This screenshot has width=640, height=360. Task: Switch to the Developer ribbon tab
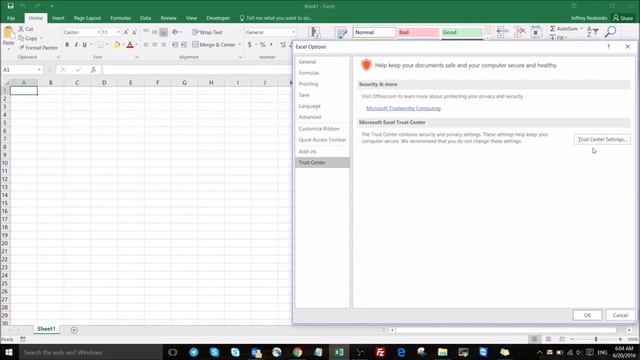click(218, 18)
